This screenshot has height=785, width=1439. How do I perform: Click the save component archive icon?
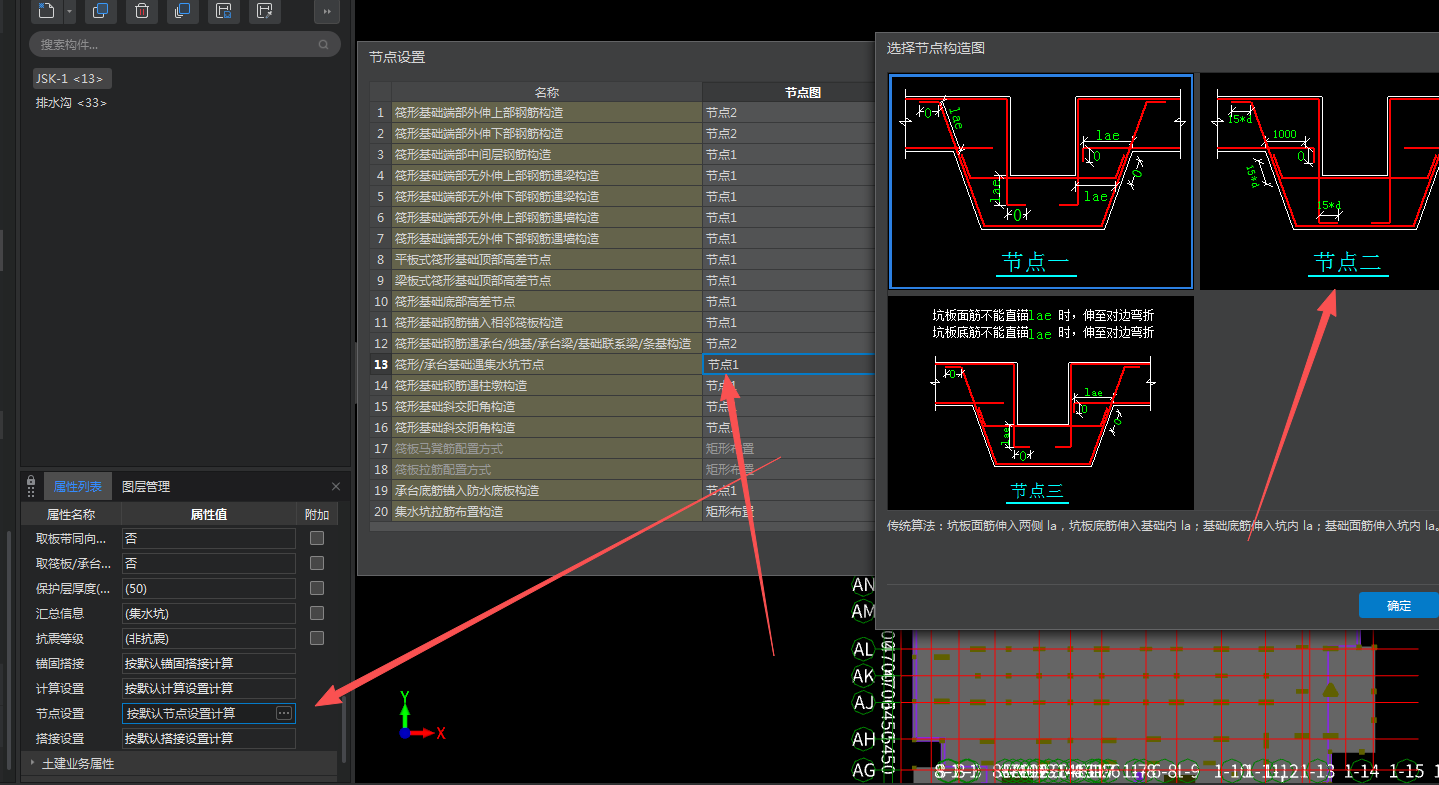click(224, 11)
